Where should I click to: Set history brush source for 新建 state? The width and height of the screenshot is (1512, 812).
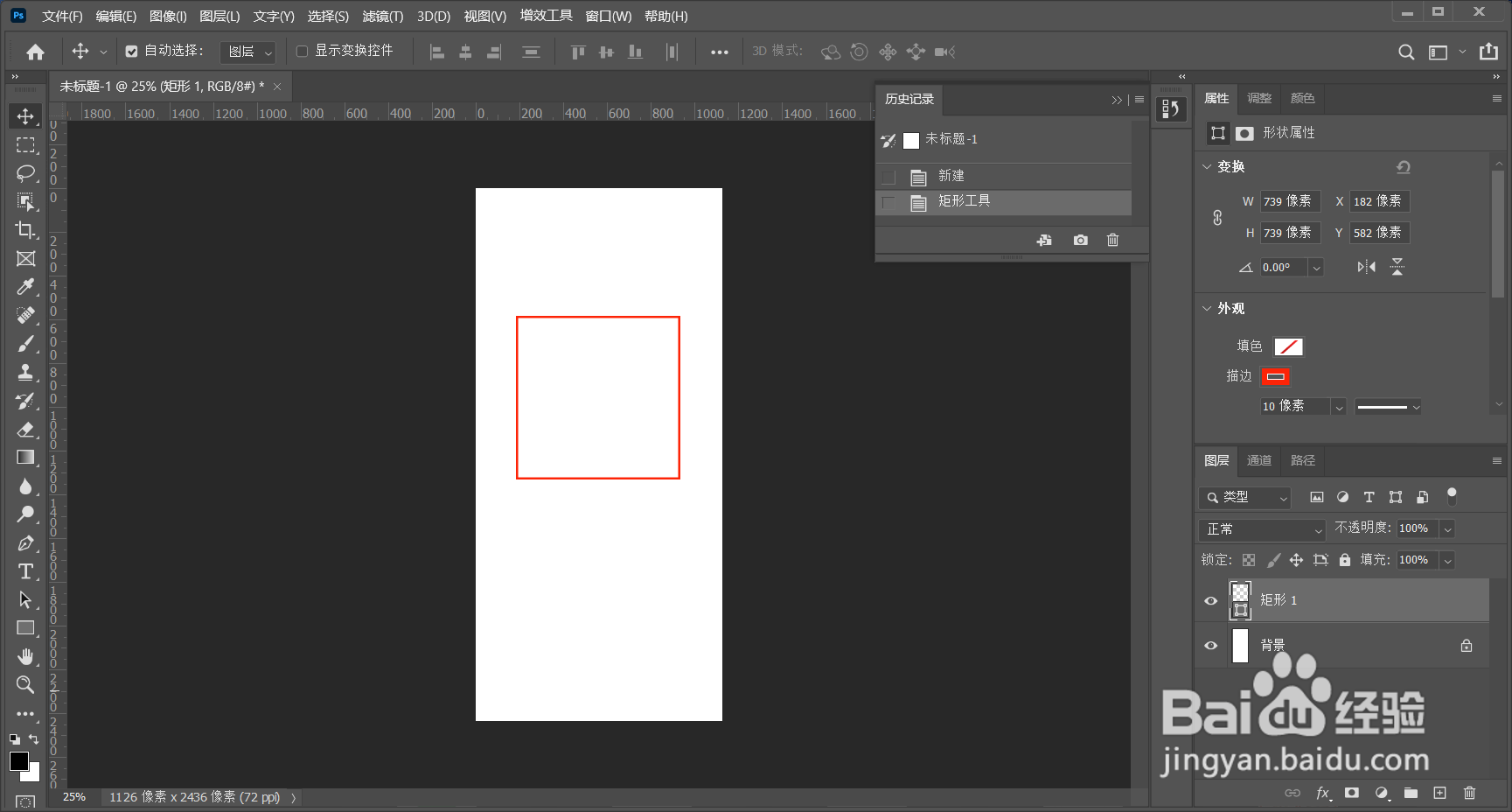(888, 178)
